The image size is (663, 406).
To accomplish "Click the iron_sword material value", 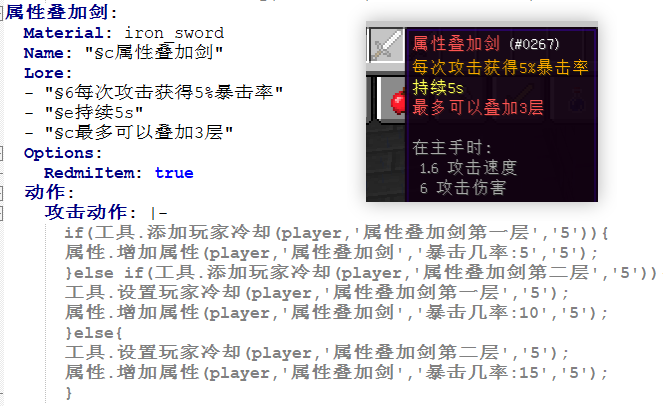I will pos(174,33).
